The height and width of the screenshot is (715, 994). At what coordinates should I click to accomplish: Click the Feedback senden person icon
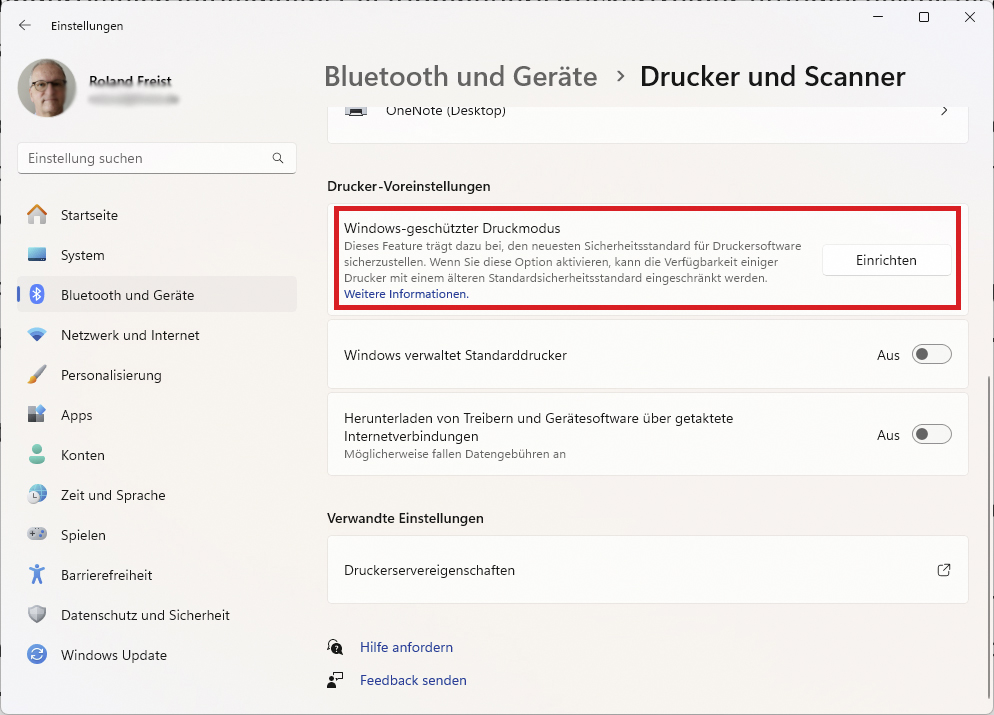(x=335, y=680)
